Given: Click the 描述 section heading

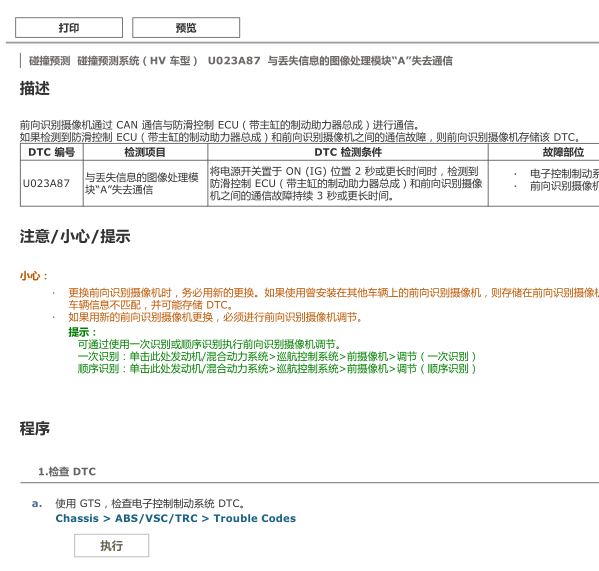Looking at the screenshot, I should point(35,88).
